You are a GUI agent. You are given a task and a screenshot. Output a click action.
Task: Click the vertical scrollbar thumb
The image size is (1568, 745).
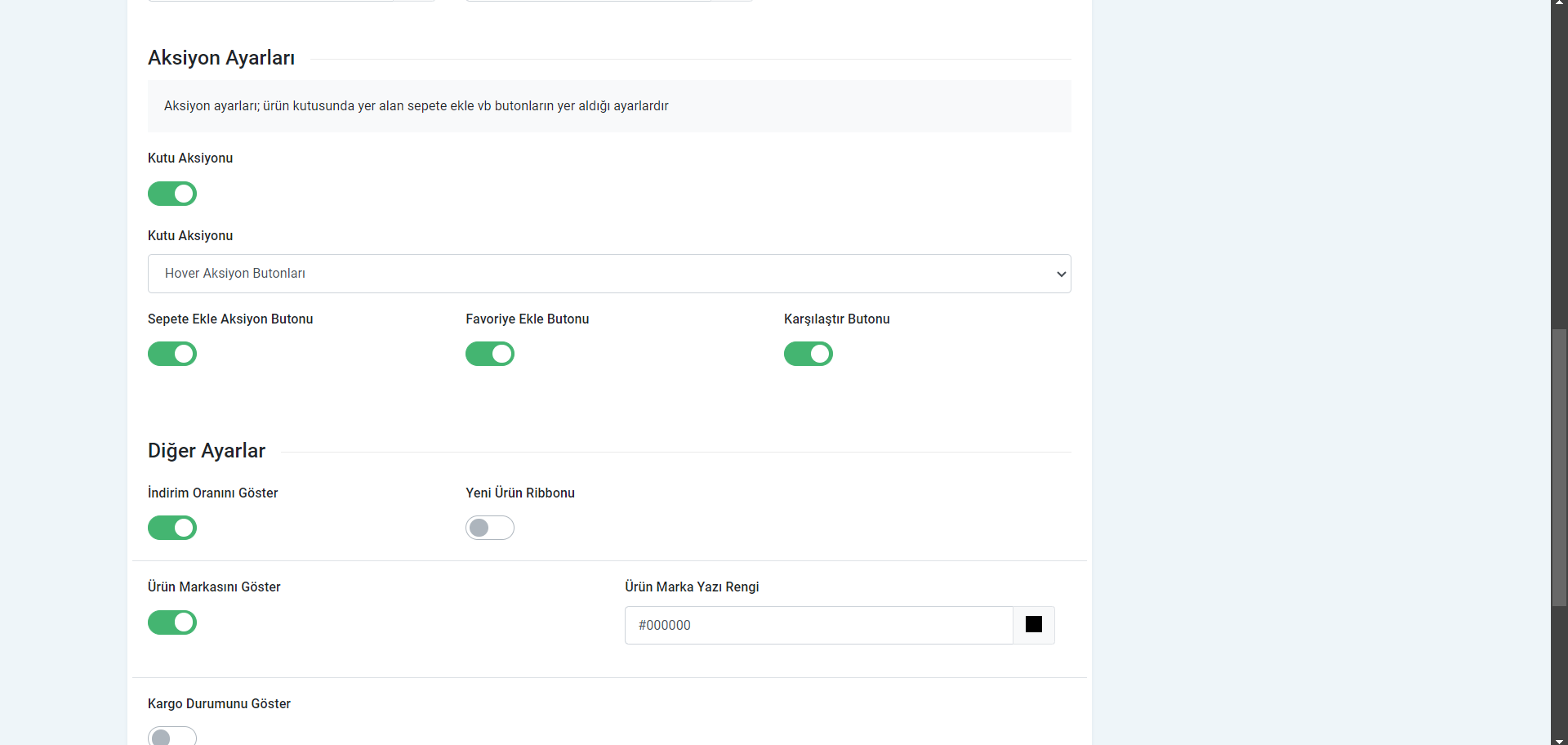point(1559,467)
